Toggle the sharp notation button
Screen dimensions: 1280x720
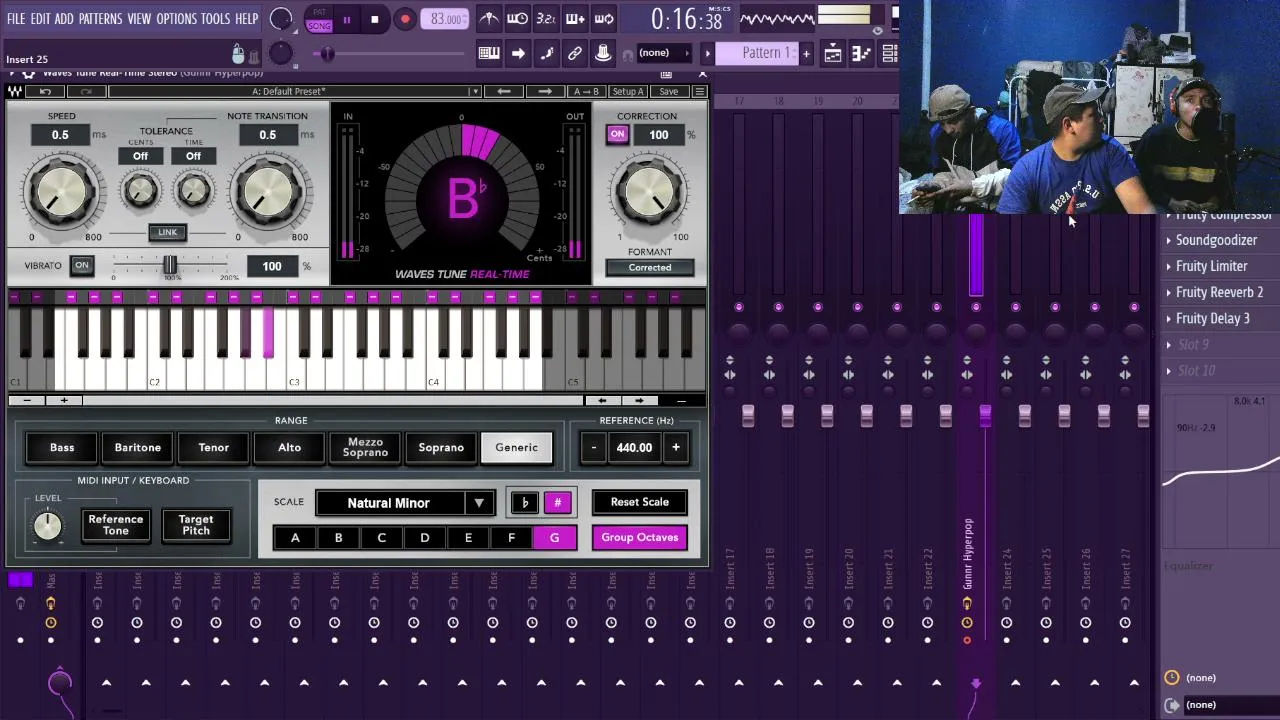(x=558, y=503)
